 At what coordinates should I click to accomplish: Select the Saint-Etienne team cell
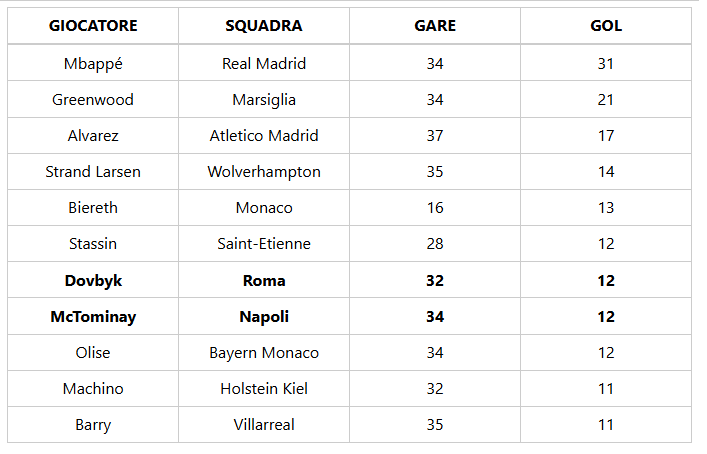tap(264, 244)
